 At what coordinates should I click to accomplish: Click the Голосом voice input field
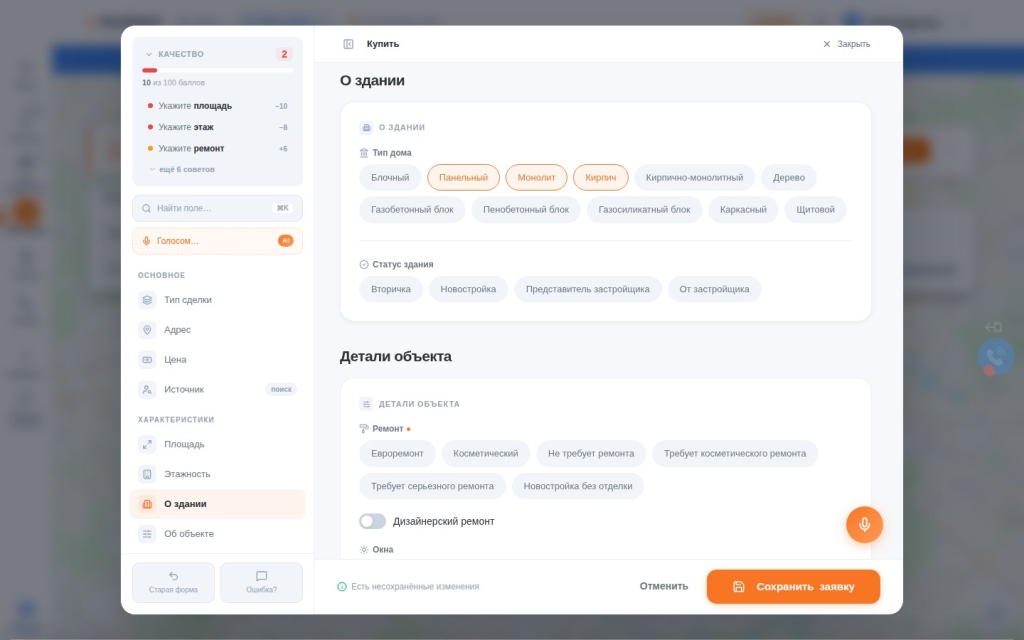pyautogui.click(x=217, y=241)
